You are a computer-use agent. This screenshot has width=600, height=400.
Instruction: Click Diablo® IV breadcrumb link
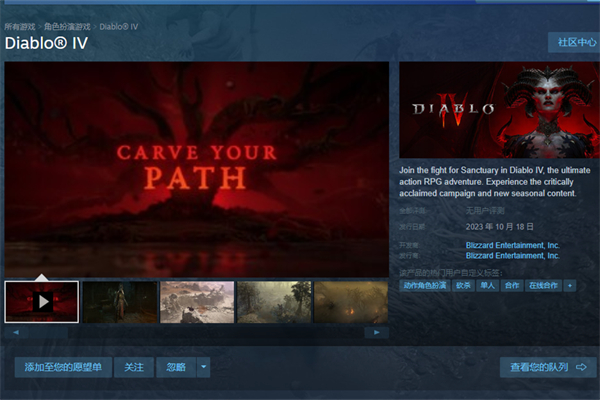[119, 27]
